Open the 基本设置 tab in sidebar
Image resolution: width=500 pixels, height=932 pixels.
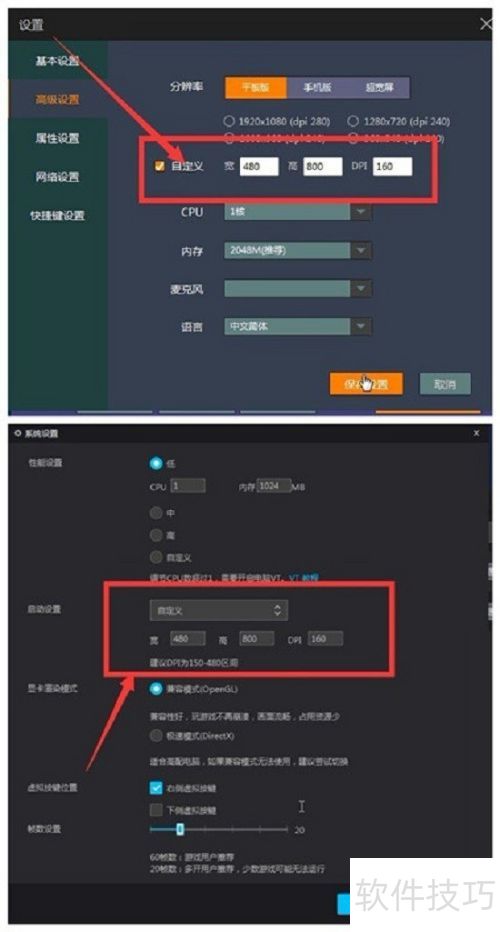58,61
